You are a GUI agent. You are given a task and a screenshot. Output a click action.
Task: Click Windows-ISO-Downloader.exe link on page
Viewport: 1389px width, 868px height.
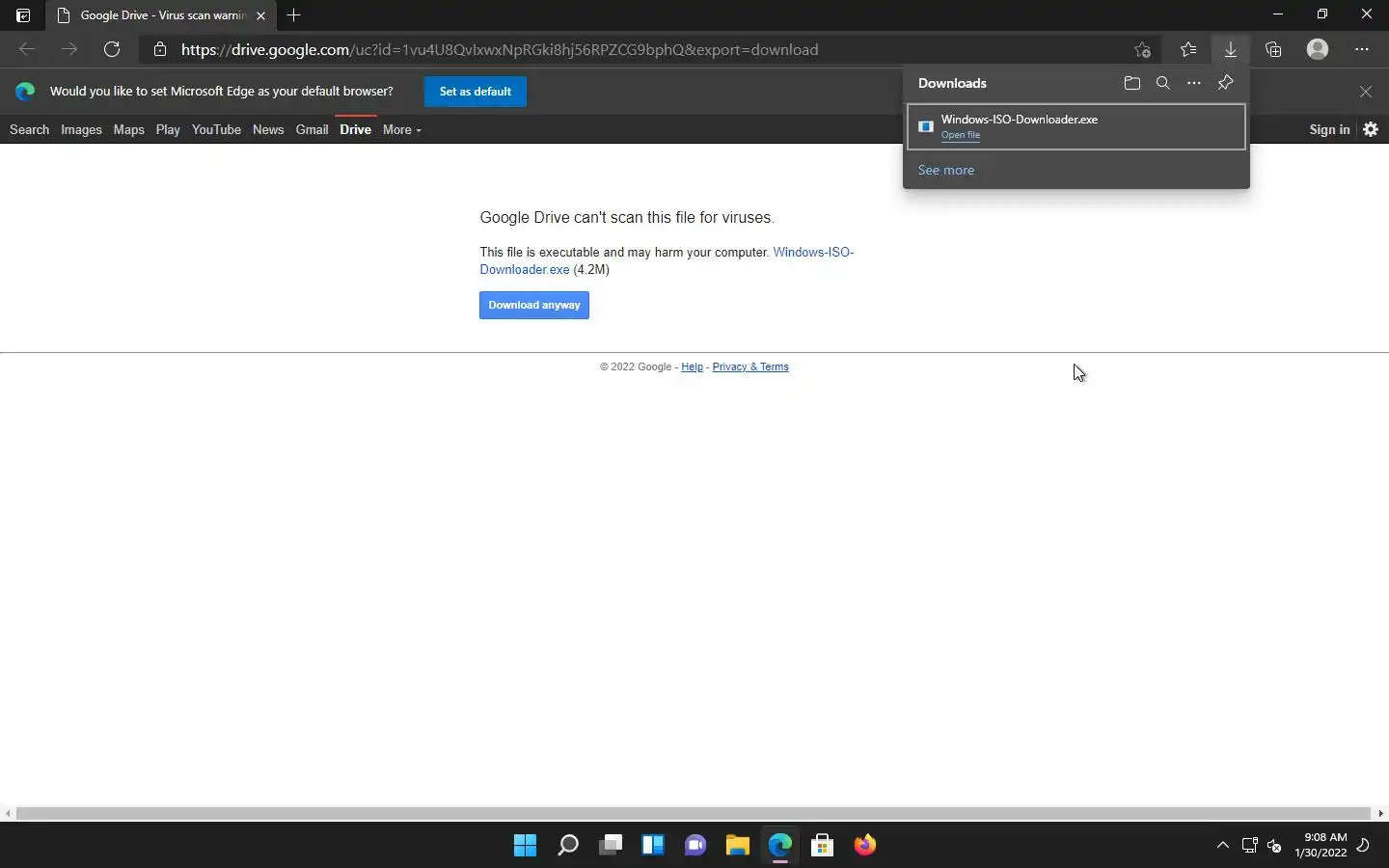coord(667,260)
